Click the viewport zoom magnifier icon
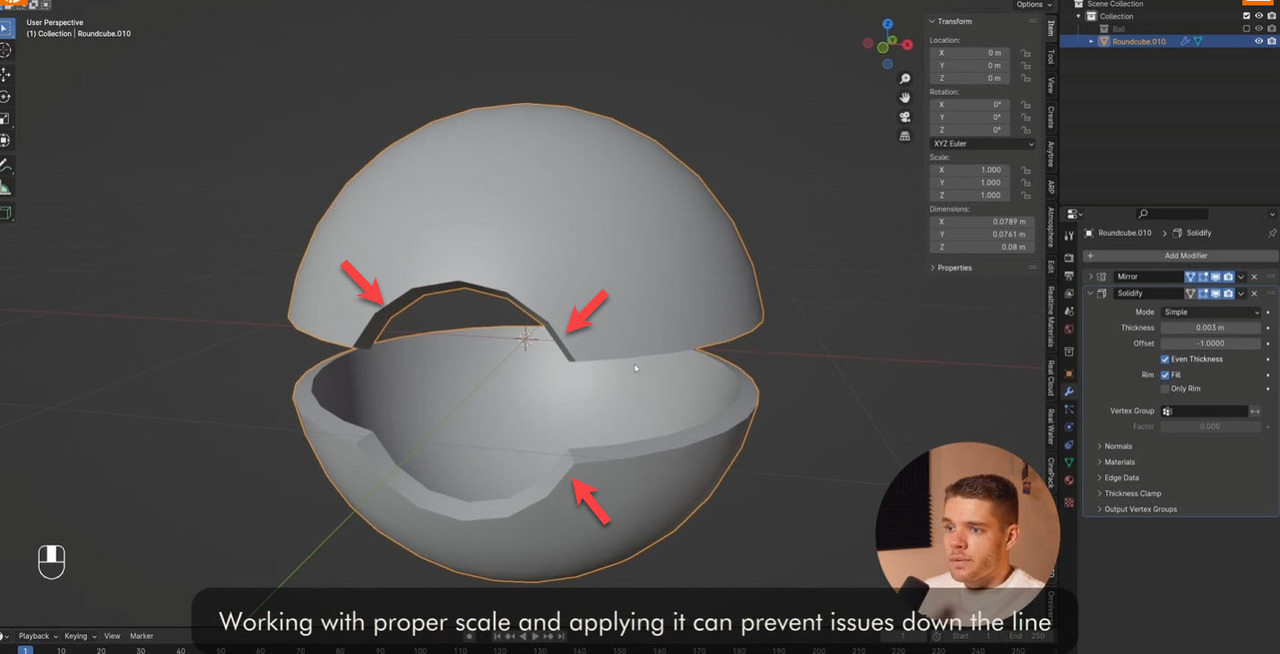Viewport: 1280px width, 654px height. tap(905, 79)
